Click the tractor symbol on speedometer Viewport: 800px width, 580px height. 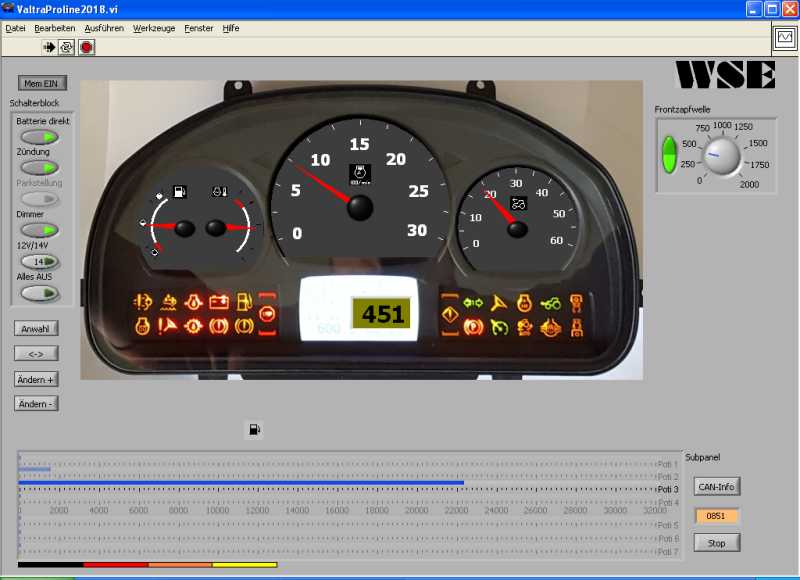518,204
